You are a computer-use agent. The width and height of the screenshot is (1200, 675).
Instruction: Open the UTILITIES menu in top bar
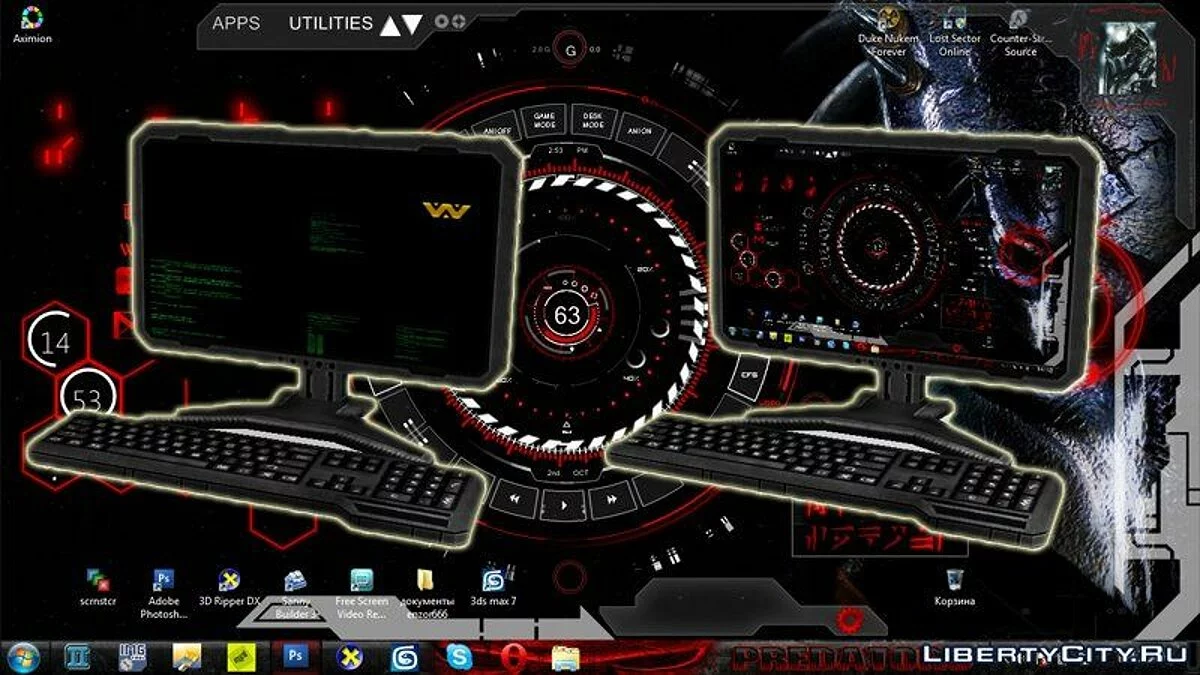[330, 22]
